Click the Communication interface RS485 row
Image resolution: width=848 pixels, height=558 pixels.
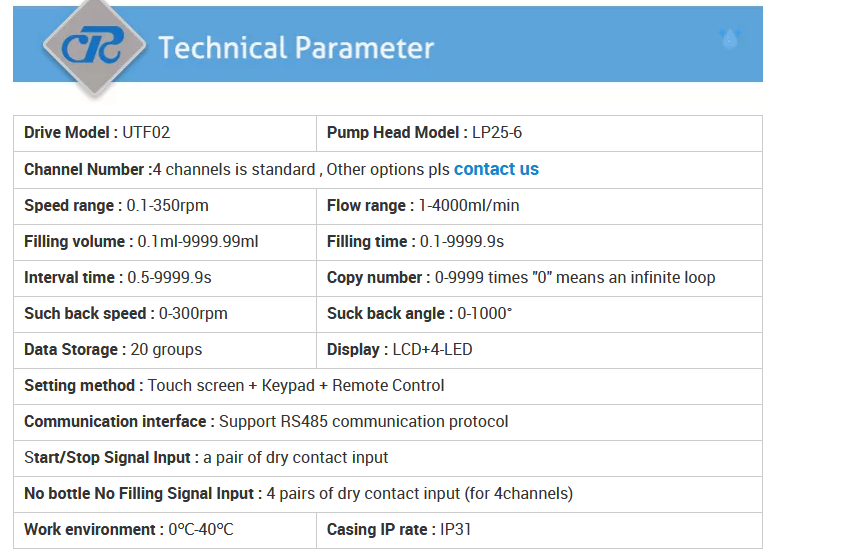[388, 422]
